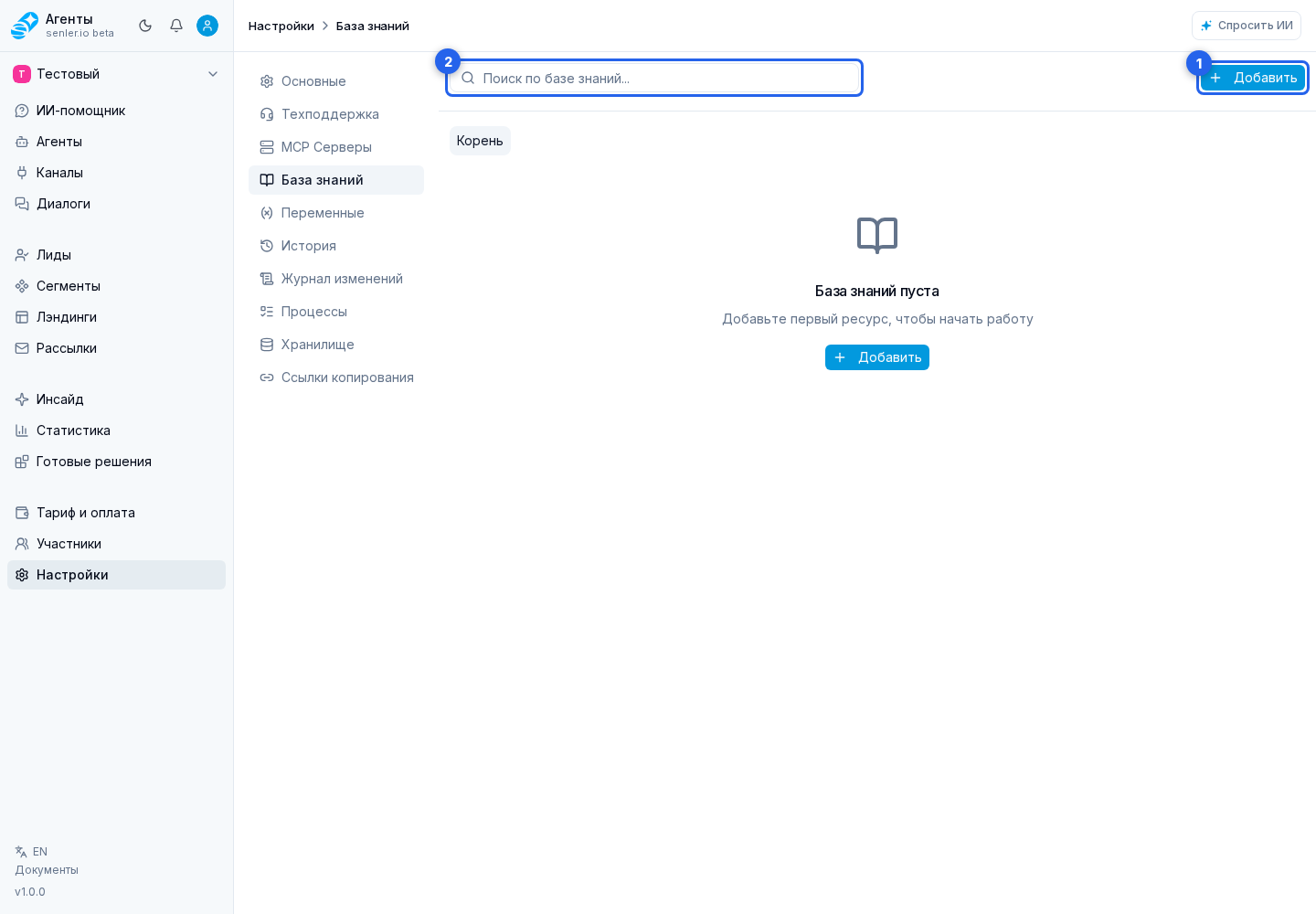The image size is (1316, 914).
Task: Open the Рассылки mail icon
Action: 22,348
